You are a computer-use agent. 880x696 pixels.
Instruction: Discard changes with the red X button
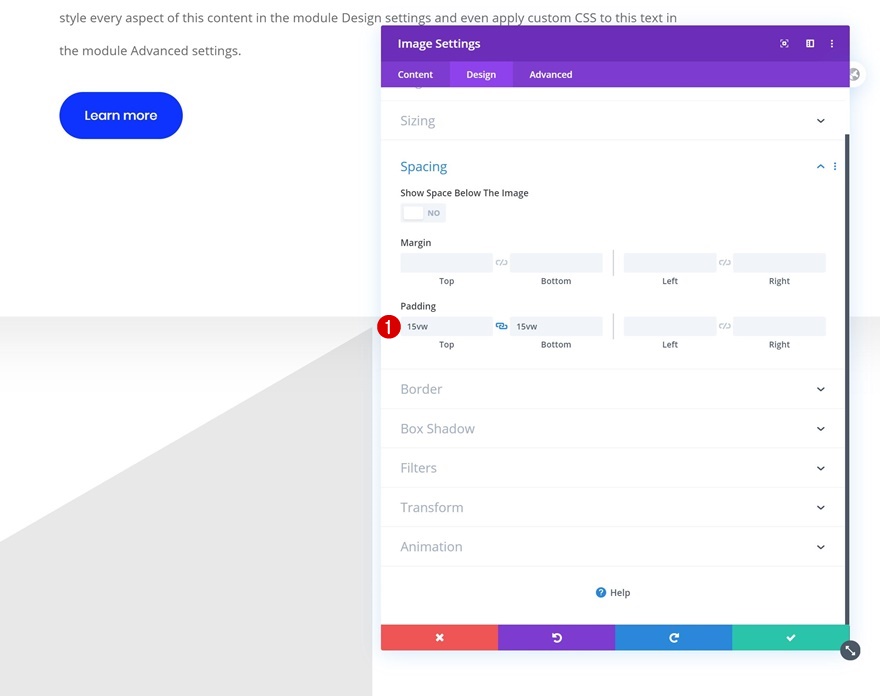pyautogui.click(x=439, y=638)
